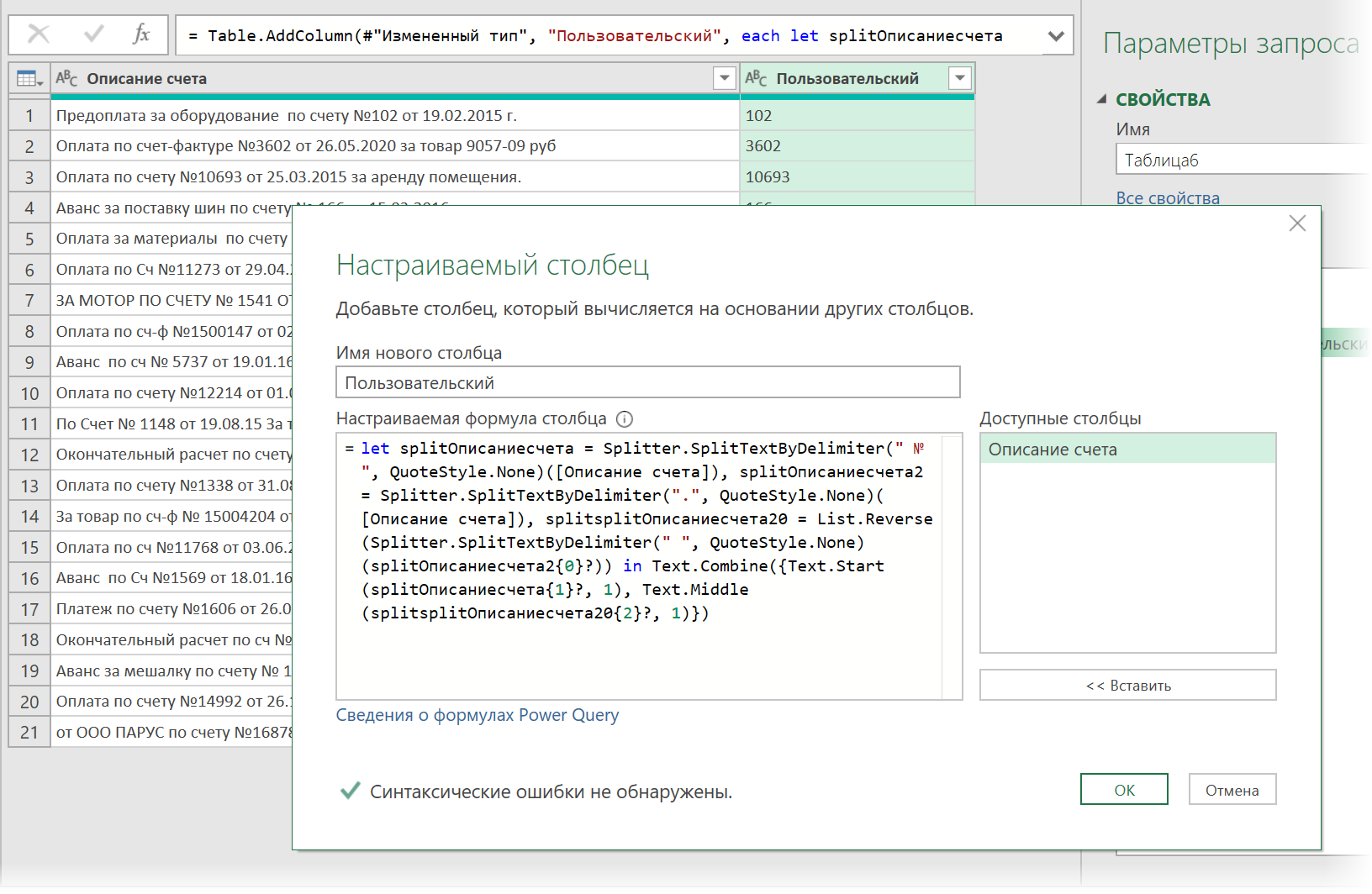Click the Отмена button
This screenshot has width=1372, height=894.
coord(1232,790)
